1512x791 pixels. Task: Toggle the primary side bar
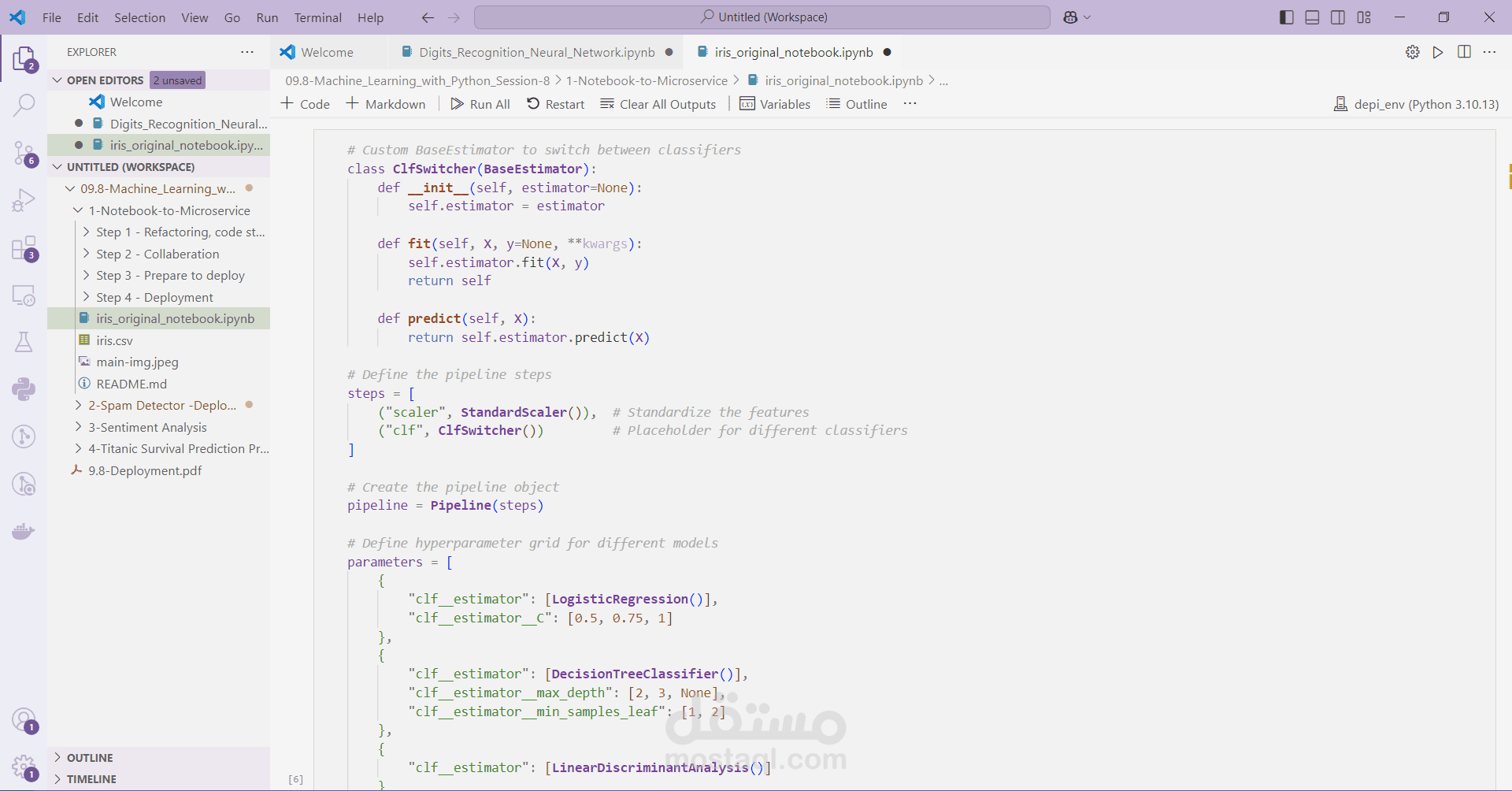tap(1287, 17)
